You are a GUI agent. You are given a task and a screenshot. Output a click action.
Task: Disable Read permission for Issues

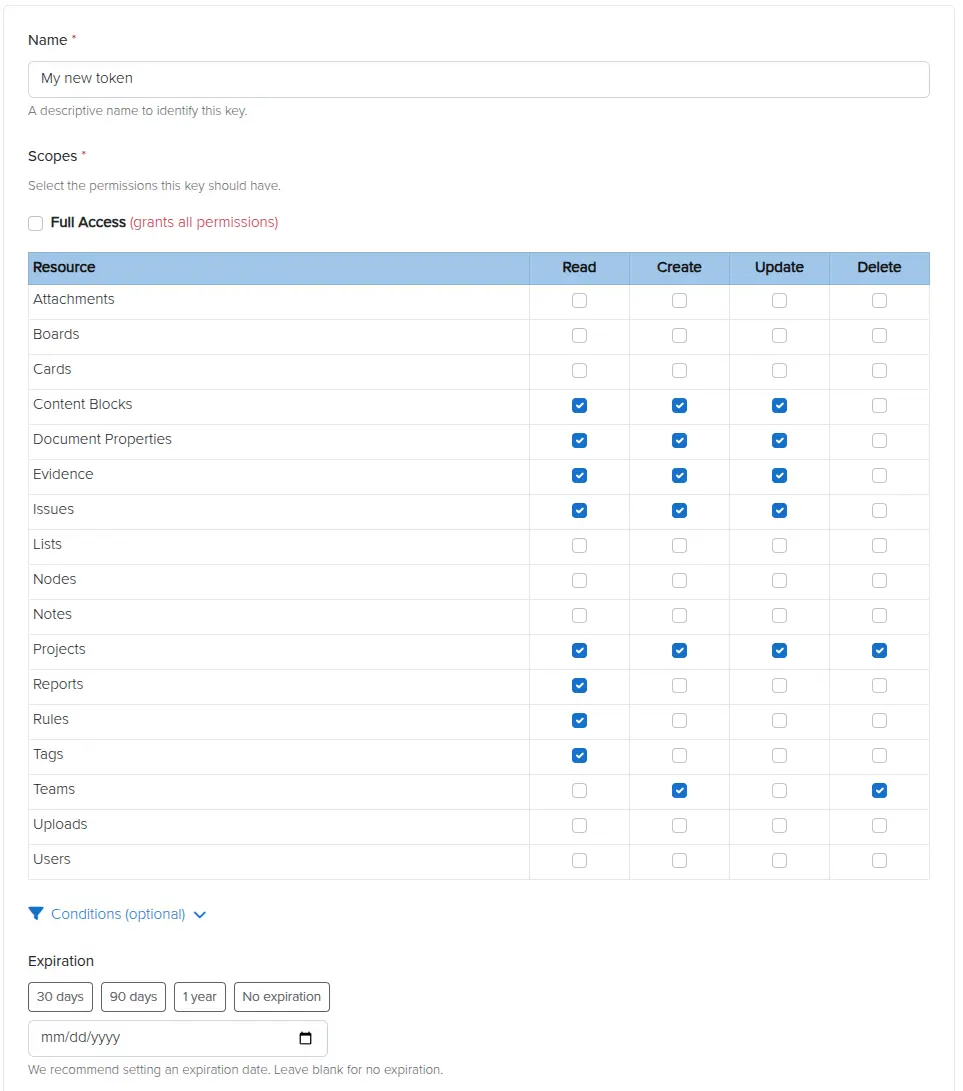point(579,510)
